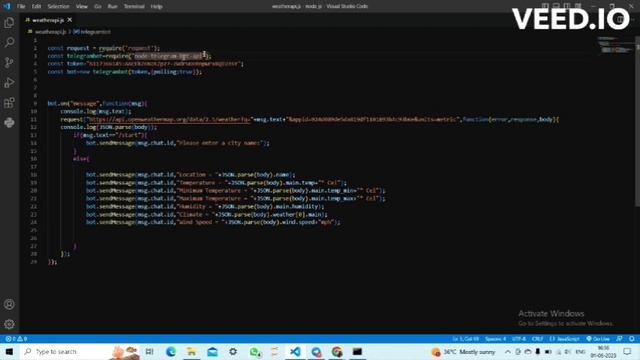Open the weather widget showing 36°C Mostly sunny

point(463,351)
